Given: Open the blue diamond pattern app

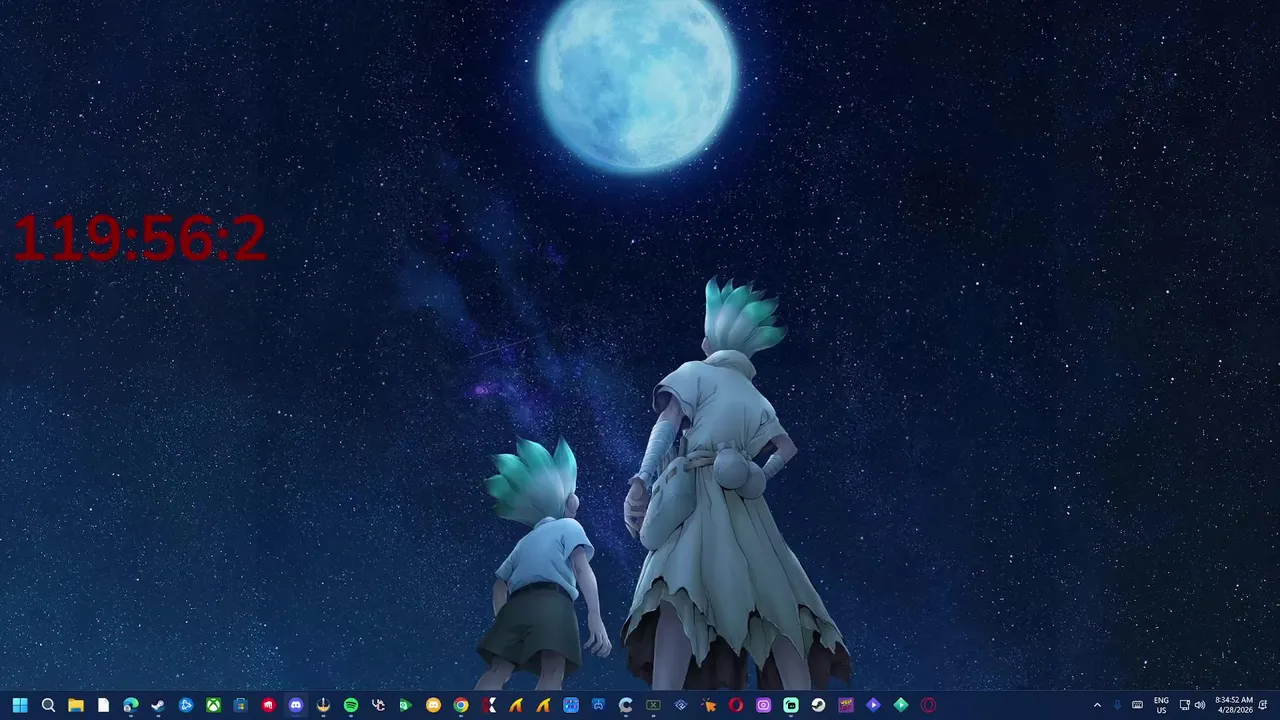Looking at the screenshot, I should (x=681, y=705).
